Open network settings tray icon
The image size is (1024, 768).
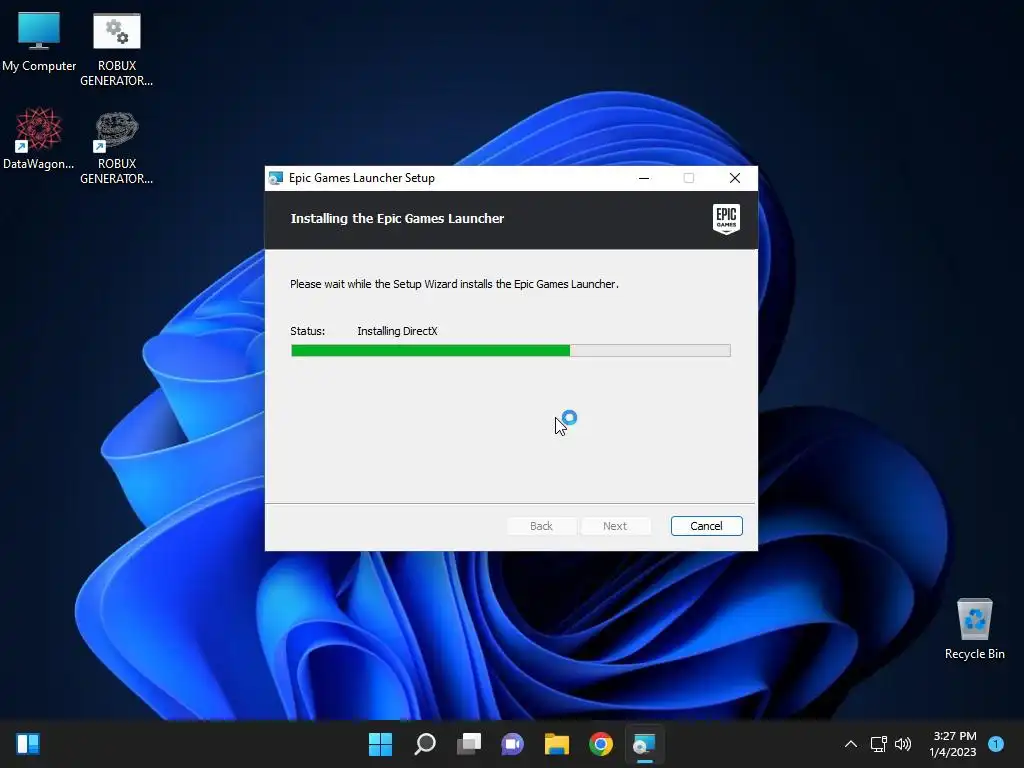click(878, 744)
